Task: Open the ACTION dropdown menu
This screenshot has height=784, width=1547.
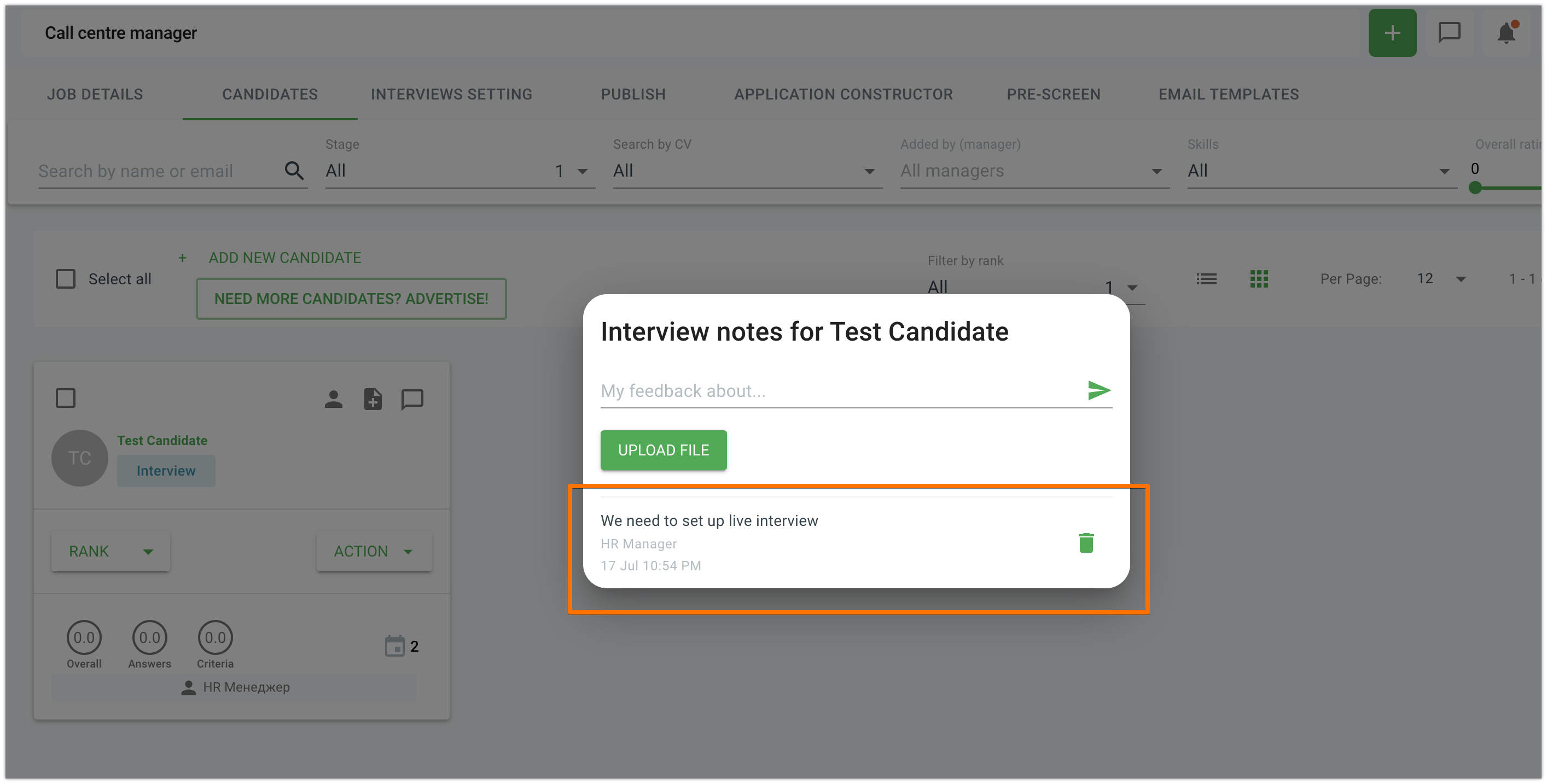Action: (374, 551)
